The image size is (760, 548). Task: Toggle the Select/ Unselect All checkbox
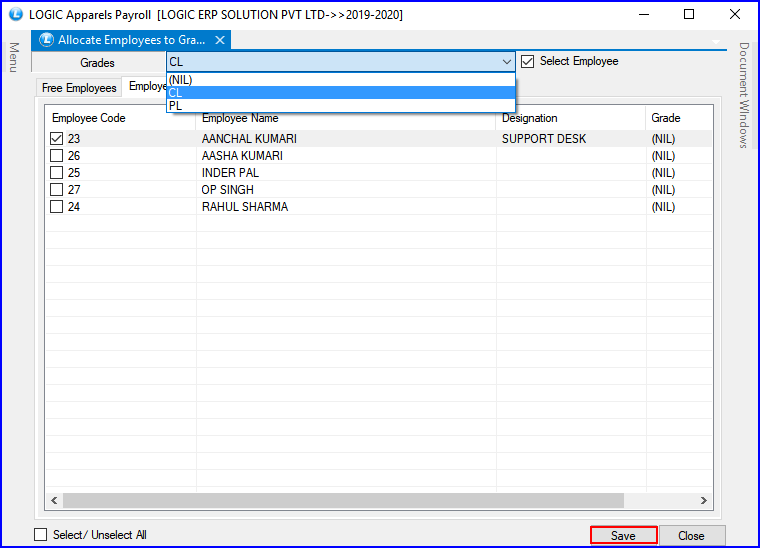[x=41, y=534]
